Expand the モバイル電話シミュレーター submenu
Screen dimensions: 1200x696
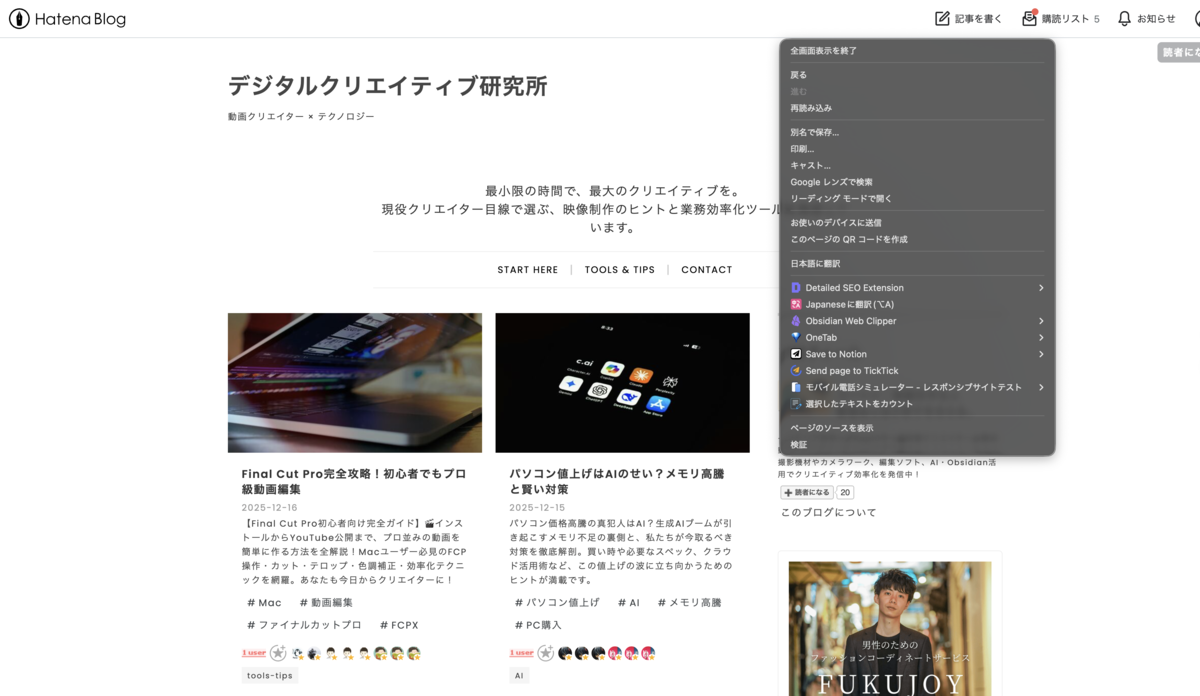(x=1041, y=387)
